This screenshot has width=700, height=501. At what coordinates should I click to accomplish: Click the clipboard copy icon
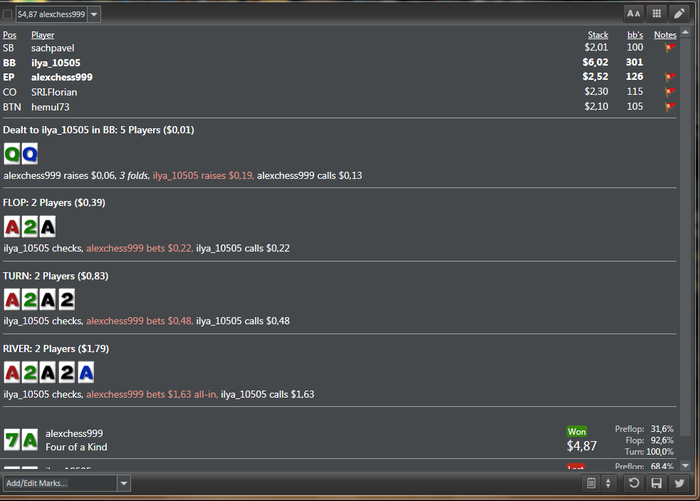[x=591, y=483]
